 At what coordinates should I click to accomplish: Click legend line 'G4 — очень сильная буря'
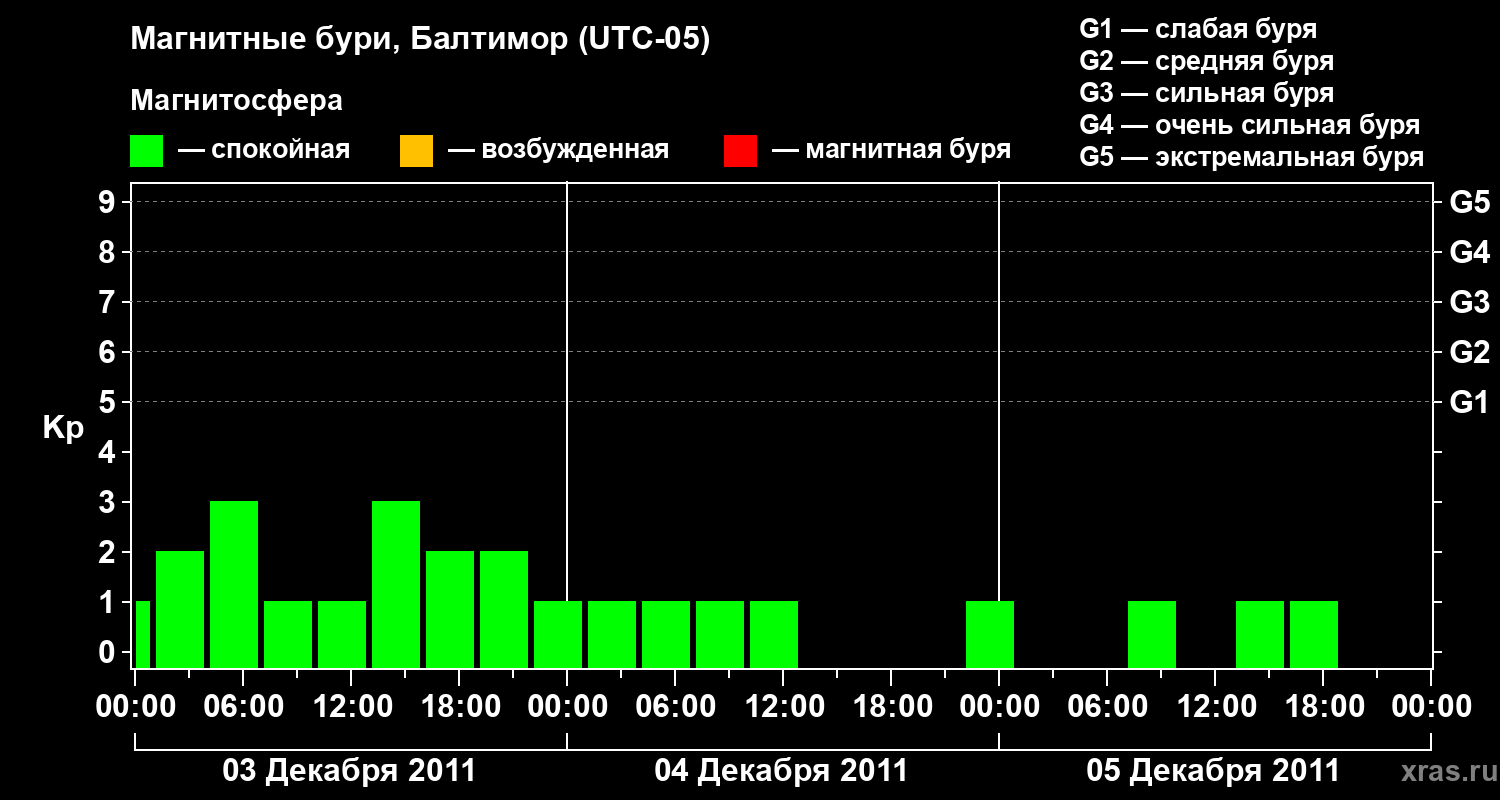[1249, 125]
